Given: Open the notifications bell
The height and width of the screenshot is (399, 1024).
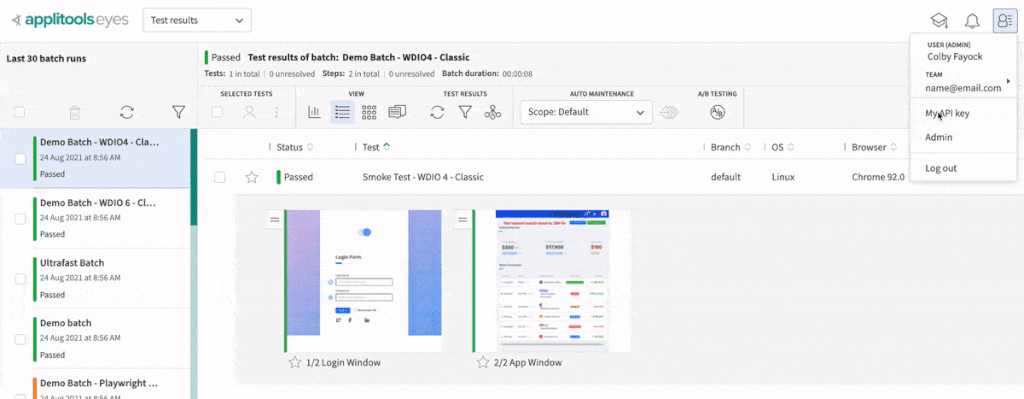Looking at the screenshot, I should (972, 21).
